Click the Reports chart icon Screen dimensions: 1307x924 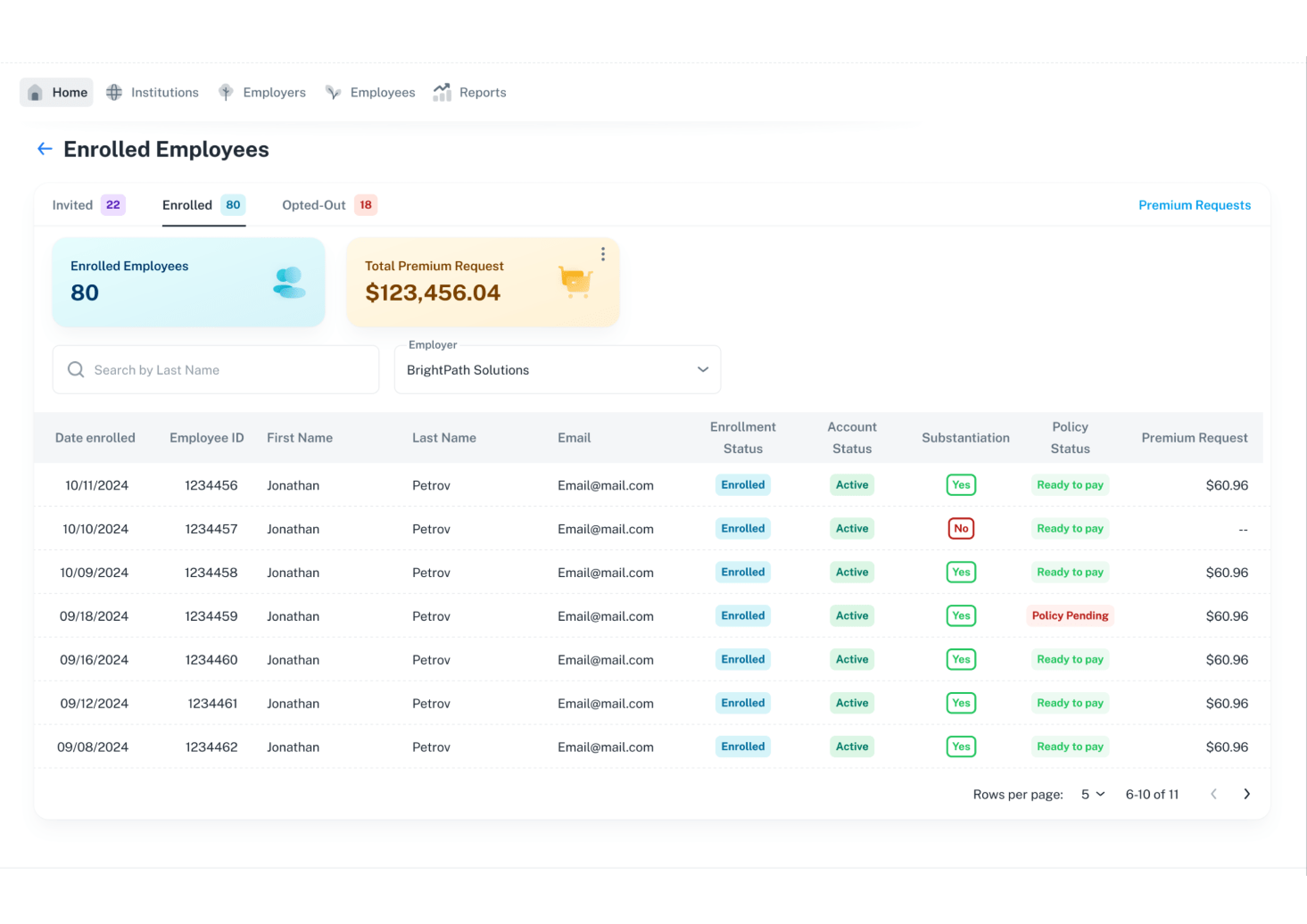click(x=443, y=92)
